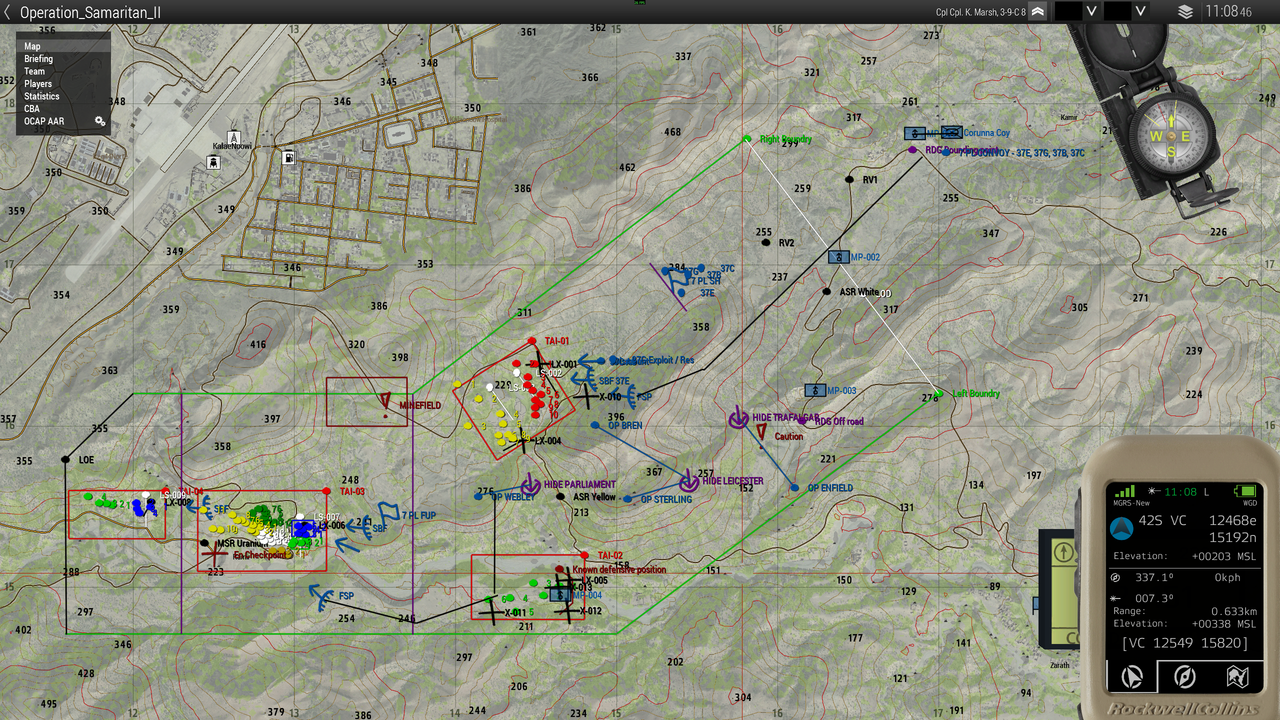The image size is (1280, 720).
Task: Click the green signal strength bars on GPS
Action: 1123,491
